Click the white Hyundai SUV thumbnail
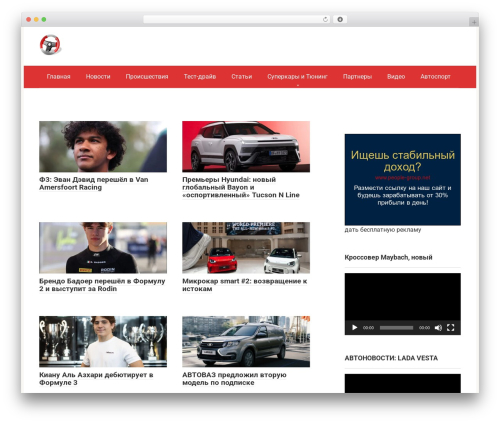Image resolution: width=500 pixels, height=423 pixels. click(x=246, y=147)
